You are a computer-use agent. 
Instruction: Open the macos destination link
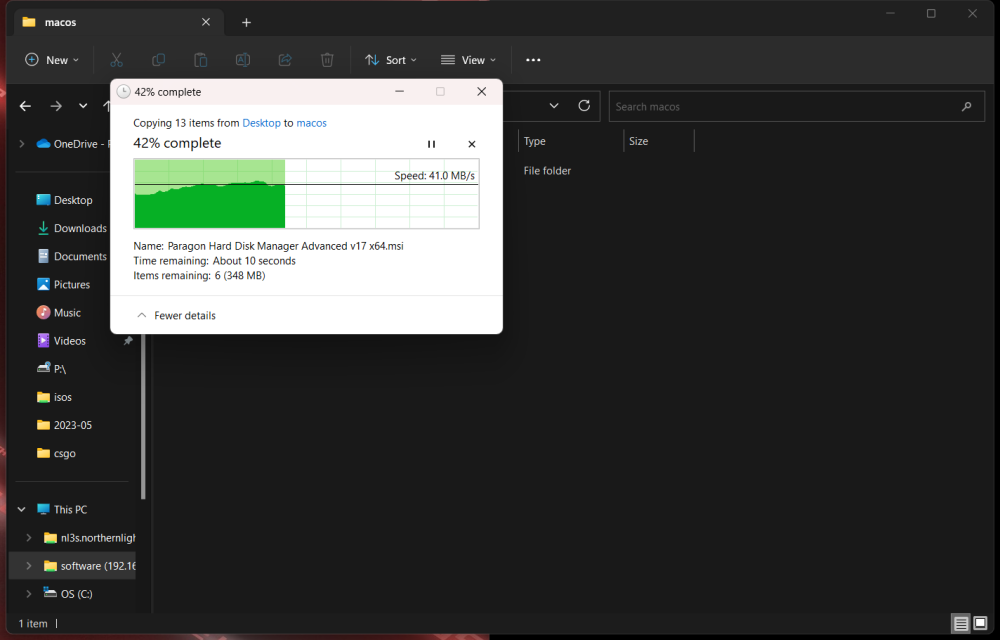pyautogui.click(x=311, y=123)
